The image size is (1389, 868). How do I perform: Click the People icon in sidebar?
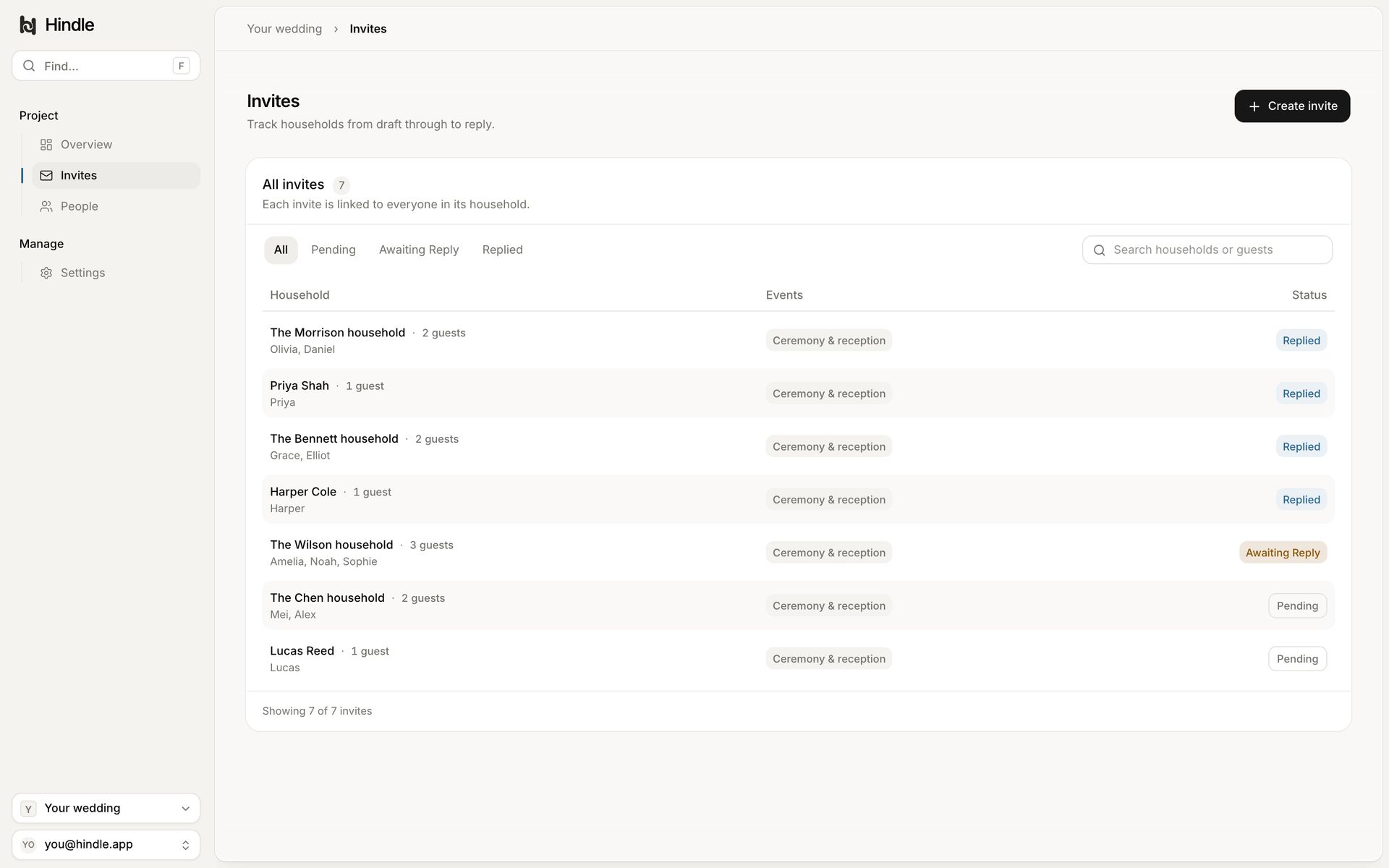coord(46,207)
